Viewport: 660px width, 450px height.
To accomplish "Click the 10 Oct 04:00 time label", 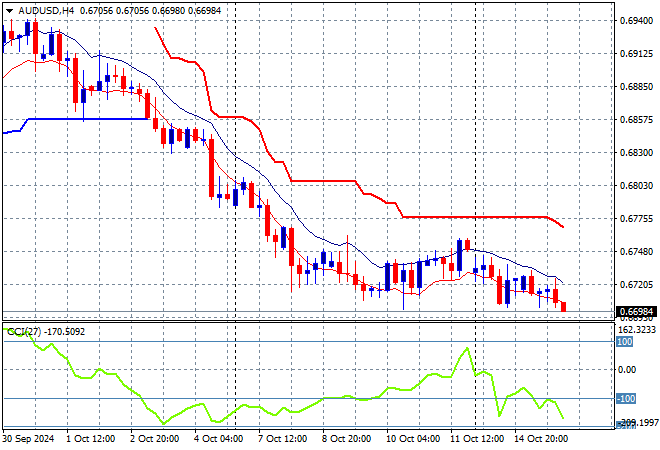I will point(413,439).
